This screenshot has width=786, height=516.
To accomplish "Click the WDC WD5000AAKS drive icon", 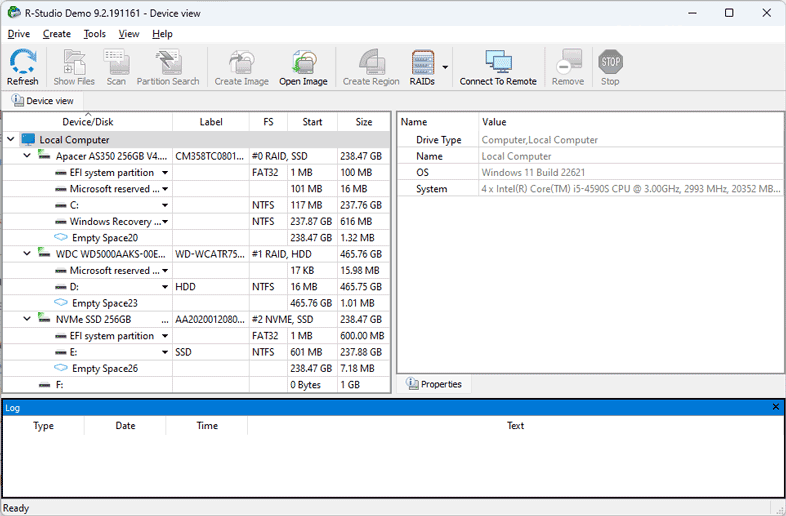I will (44, 254).
